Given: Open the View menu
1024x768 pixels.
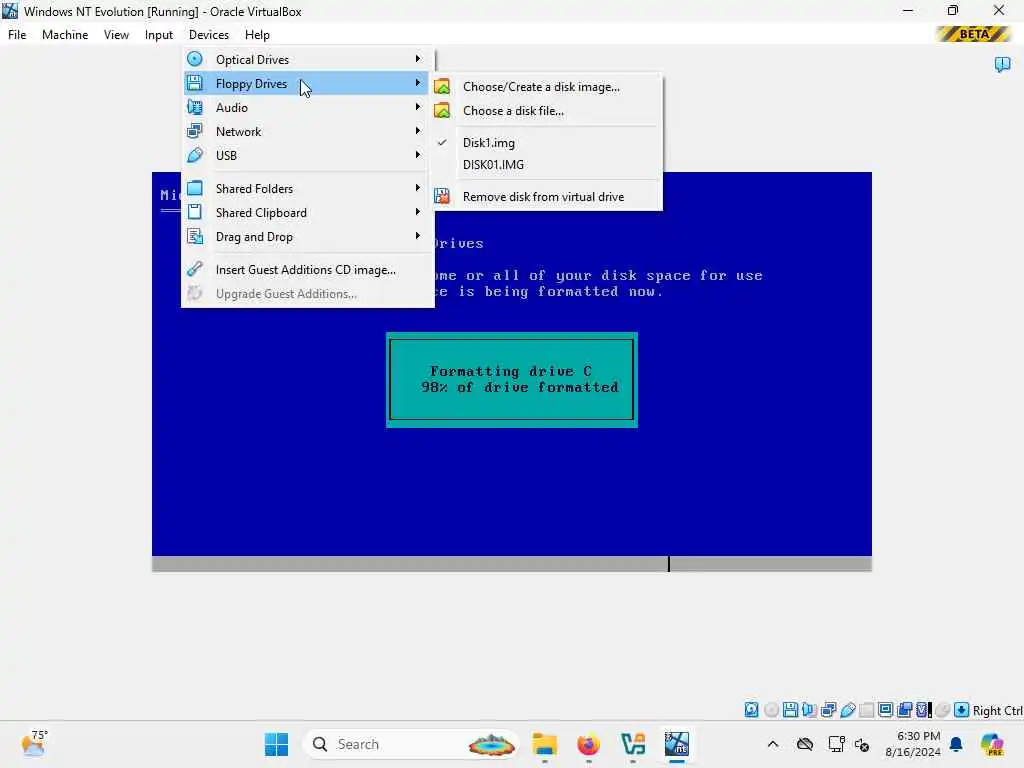Looking at the screenshot, I should point(116,35).
